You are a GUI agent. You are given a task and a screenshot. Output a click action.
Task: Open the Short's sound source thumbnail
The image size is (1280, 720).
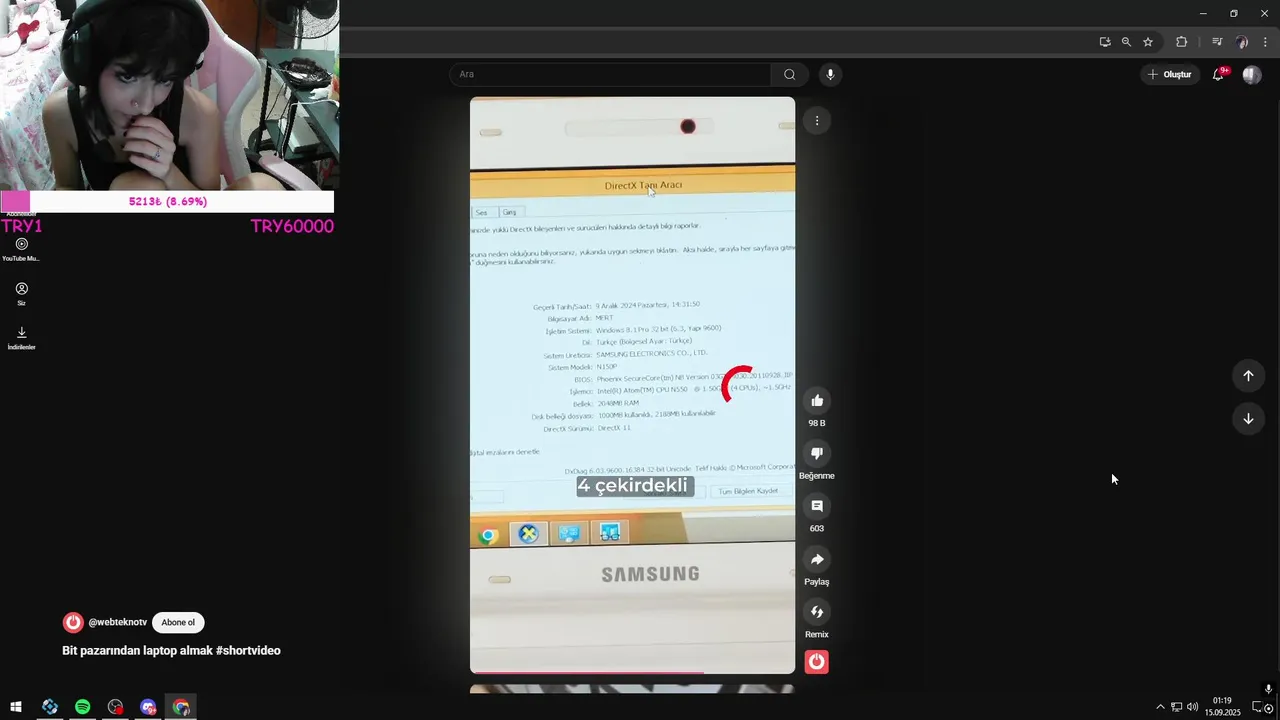(x=817, y=662)
